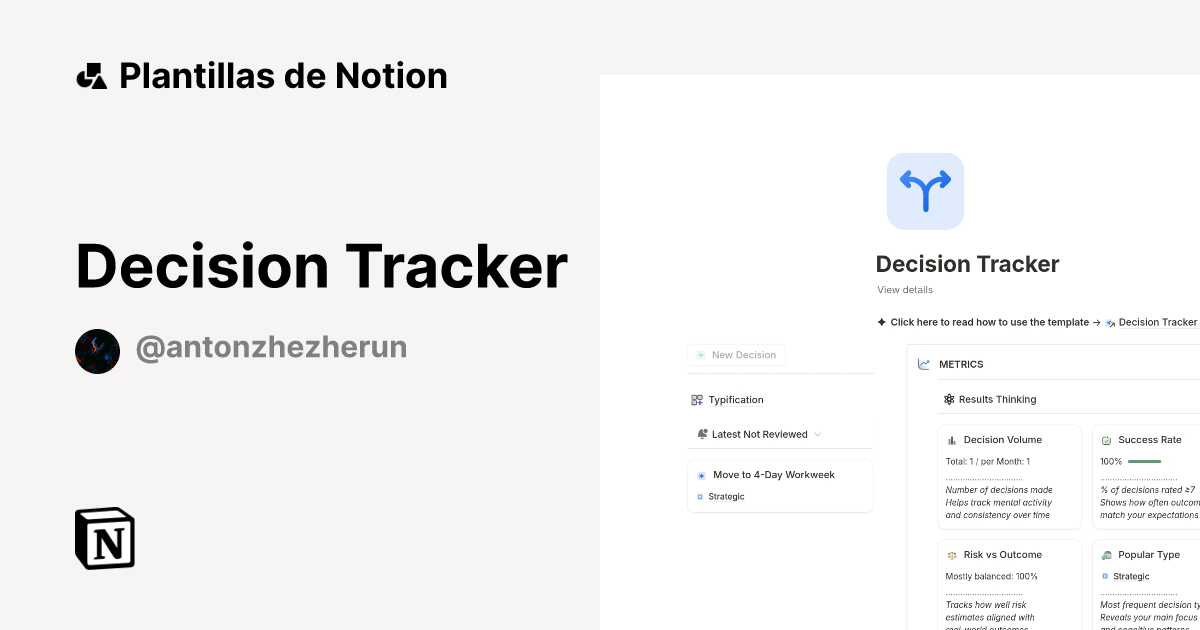The height and width of the screenshot is (630, 1200).
Task: Click the green Success Rate progress bar
Action: 1145,461
